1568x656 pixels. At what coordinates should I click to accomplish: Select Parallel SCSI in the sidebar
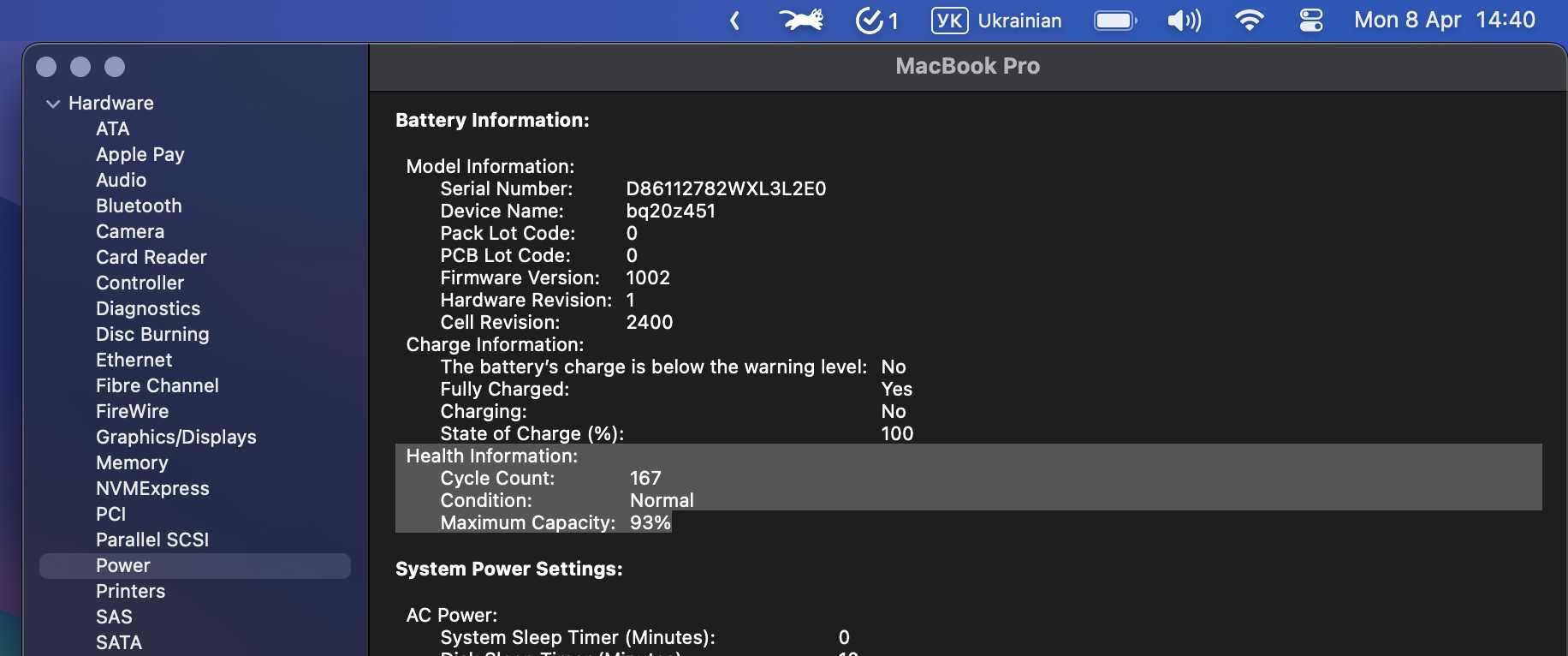[x=152, y=540]
